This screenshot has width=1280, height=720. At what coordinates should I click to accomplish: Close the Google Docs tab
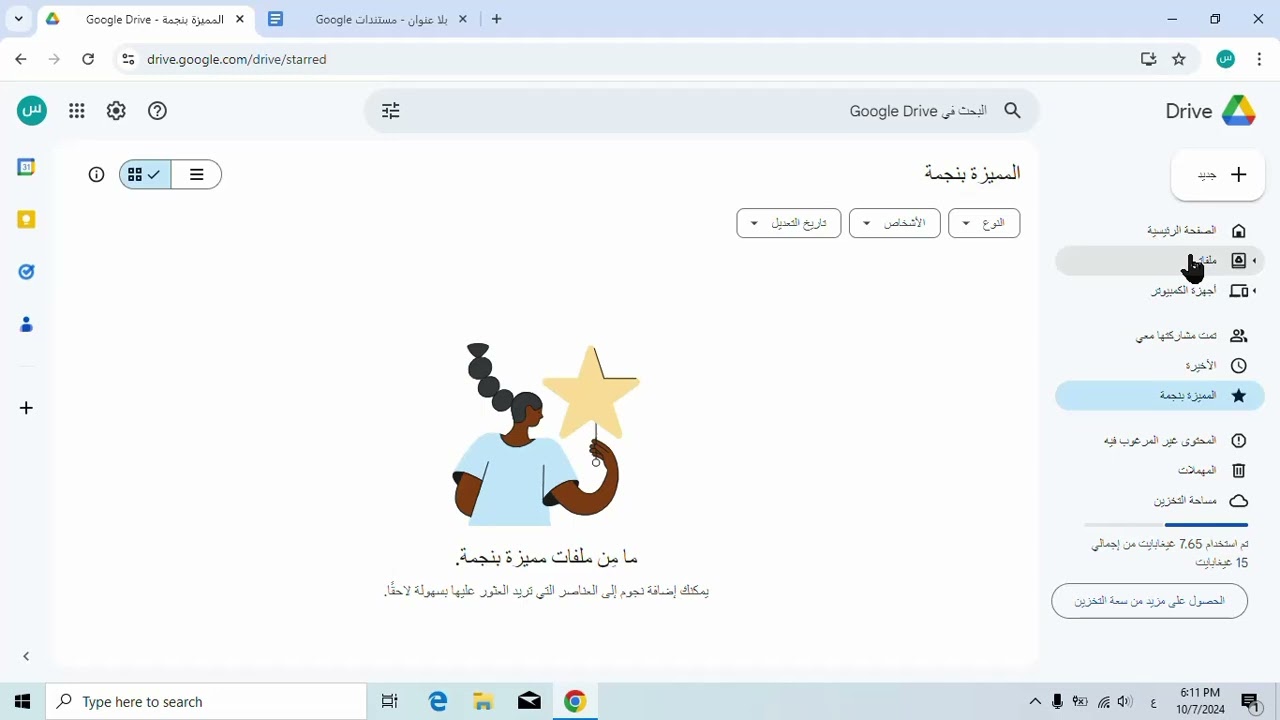462,19
